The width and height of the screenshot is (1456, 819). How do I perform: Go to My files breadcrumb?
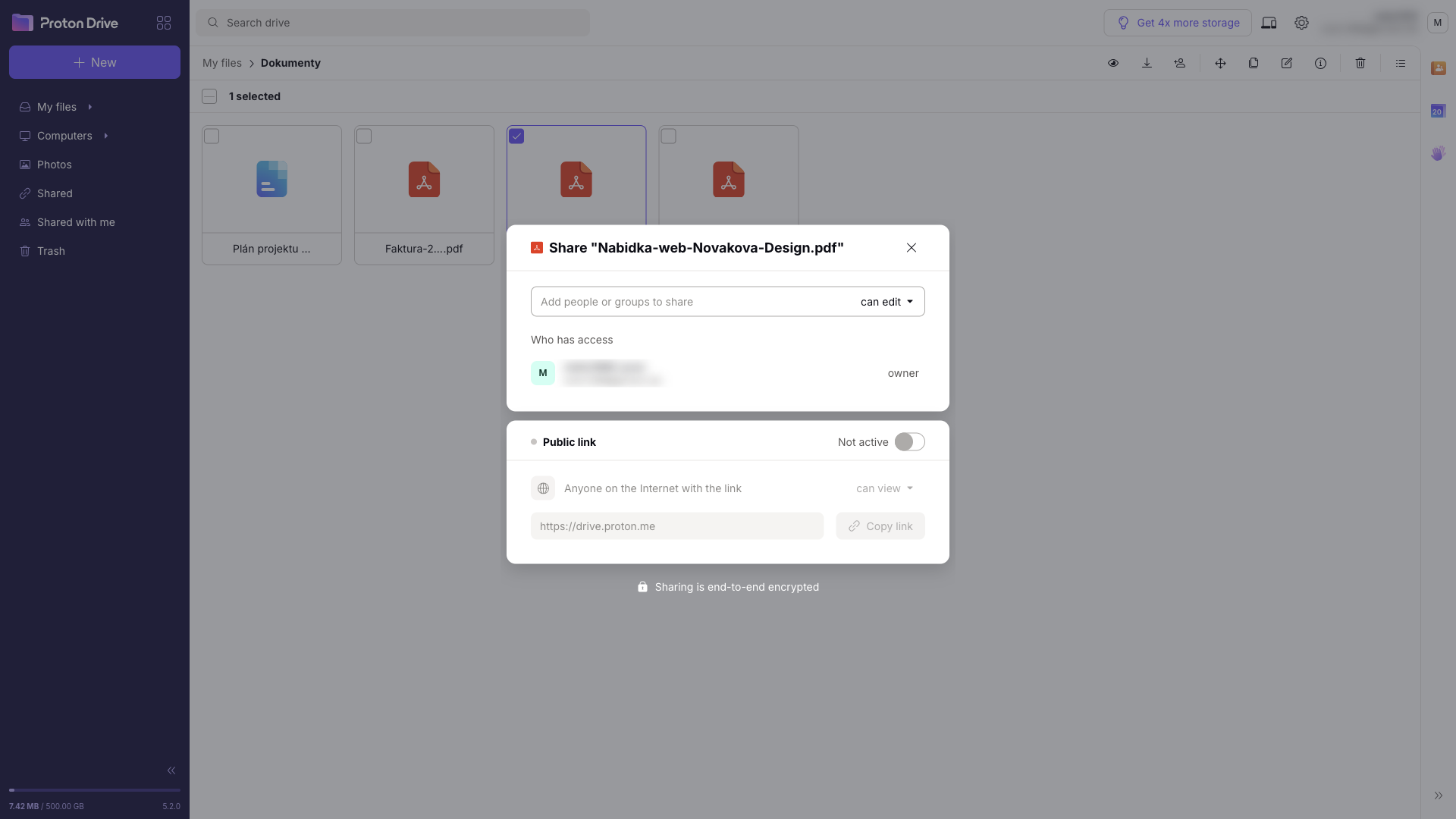point(222,63)
